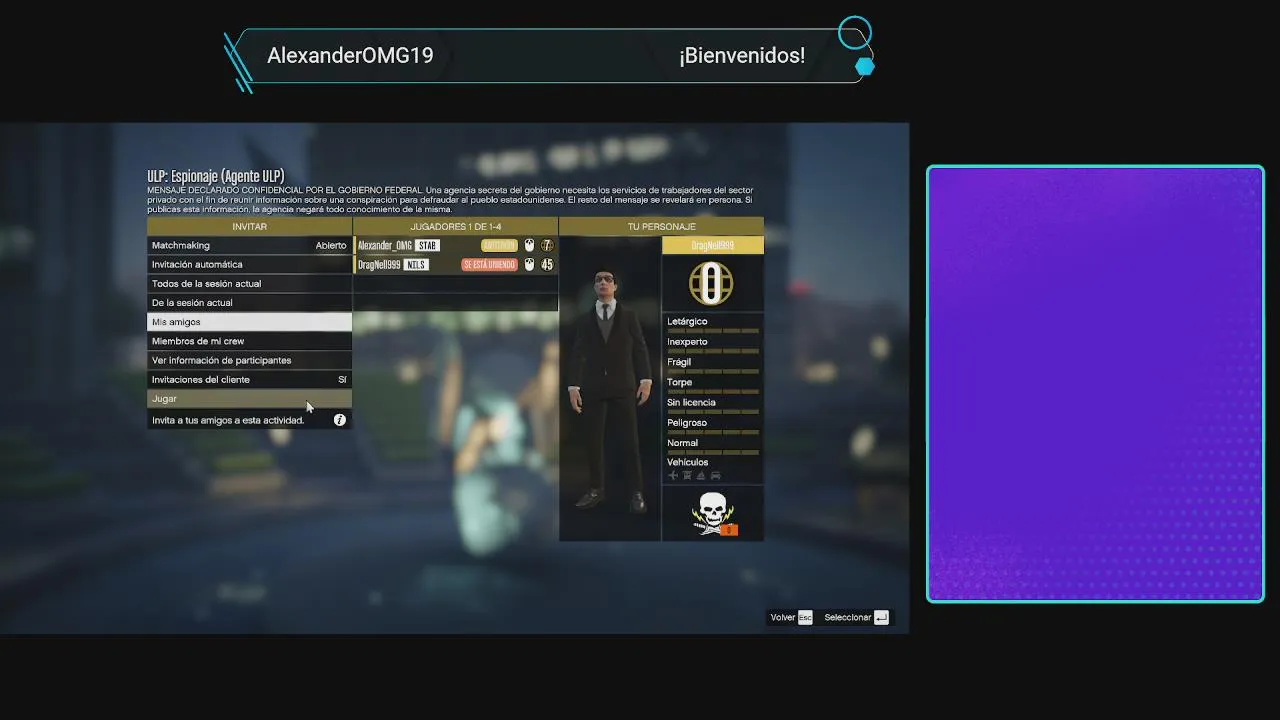
Task: Click DragNell999 character name banner
Action: [713, 246]
